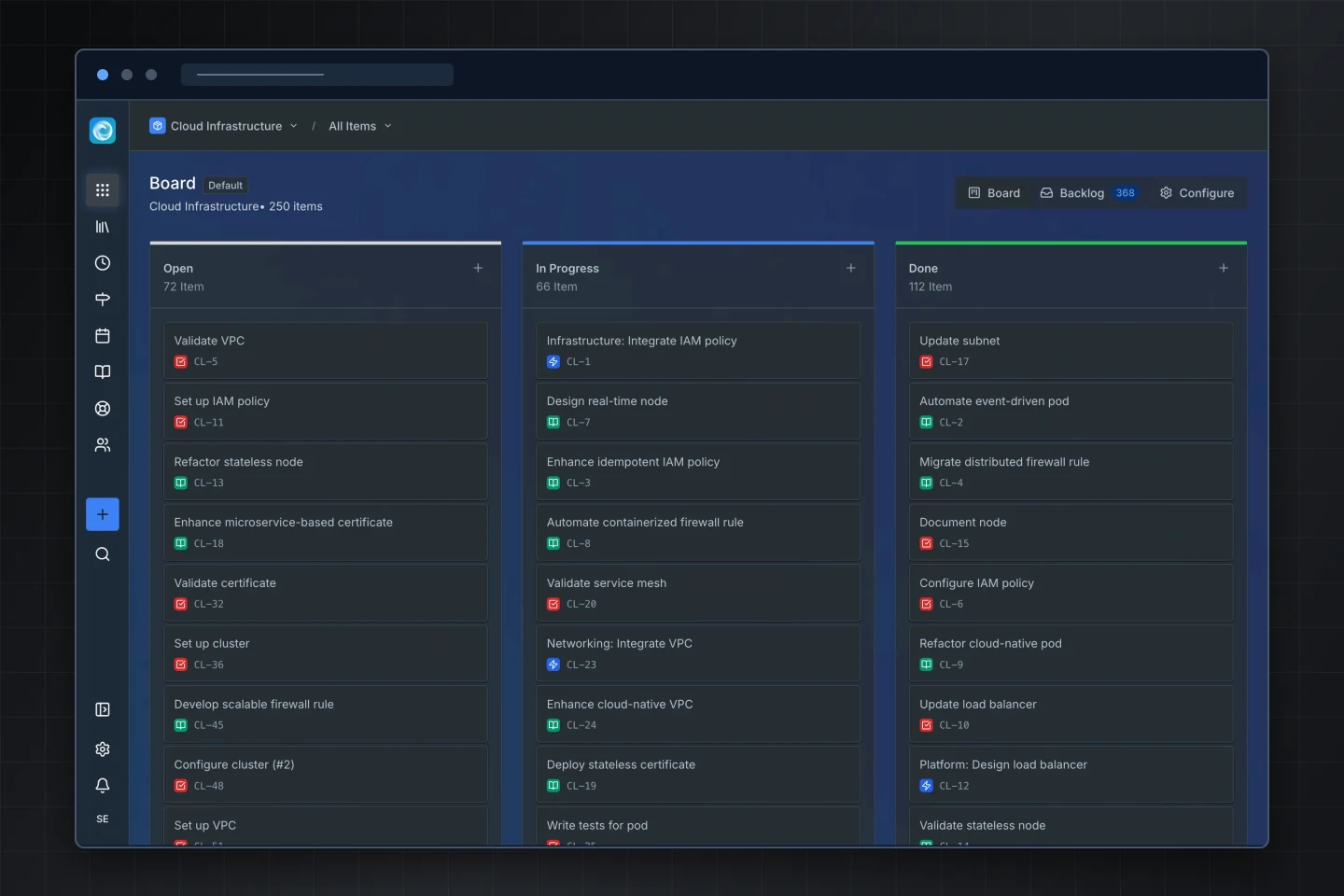
Task: Open the settings gear in the sidebar
Action: (x=103, y=749)
